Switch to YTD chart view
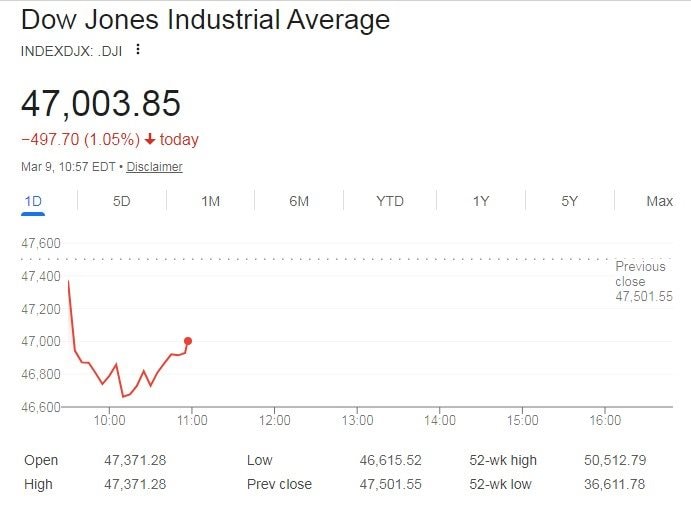 [389, 201]
